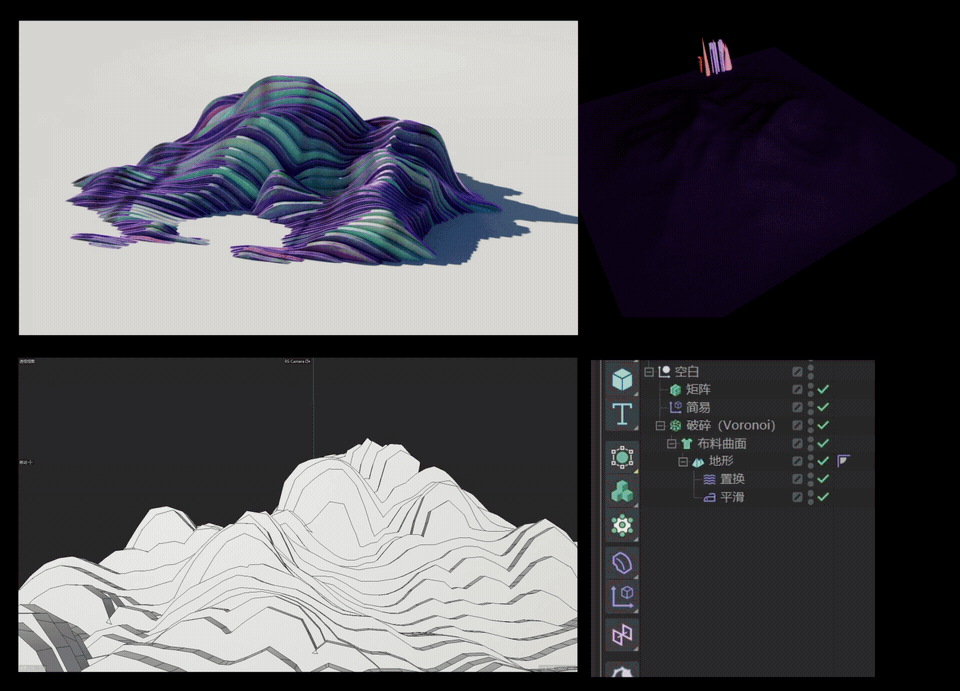
Task: Disable the 简易 effector's green checkmark
Action: coord(823,407)
